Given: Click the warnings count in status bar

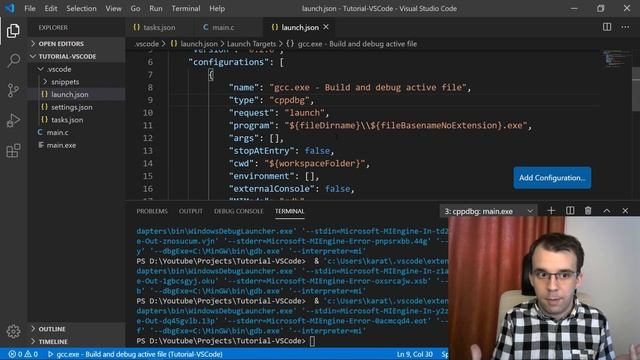Looking at the screenshot, I should [31, 354].
